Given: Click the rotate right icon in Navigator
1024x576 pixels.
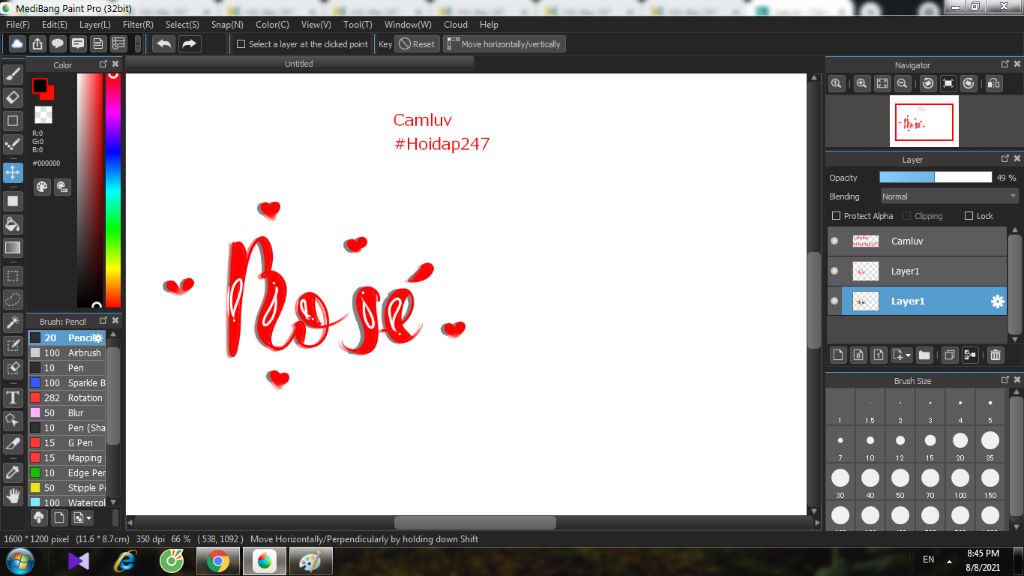Looking at the screenshot, I should point(968,84).
